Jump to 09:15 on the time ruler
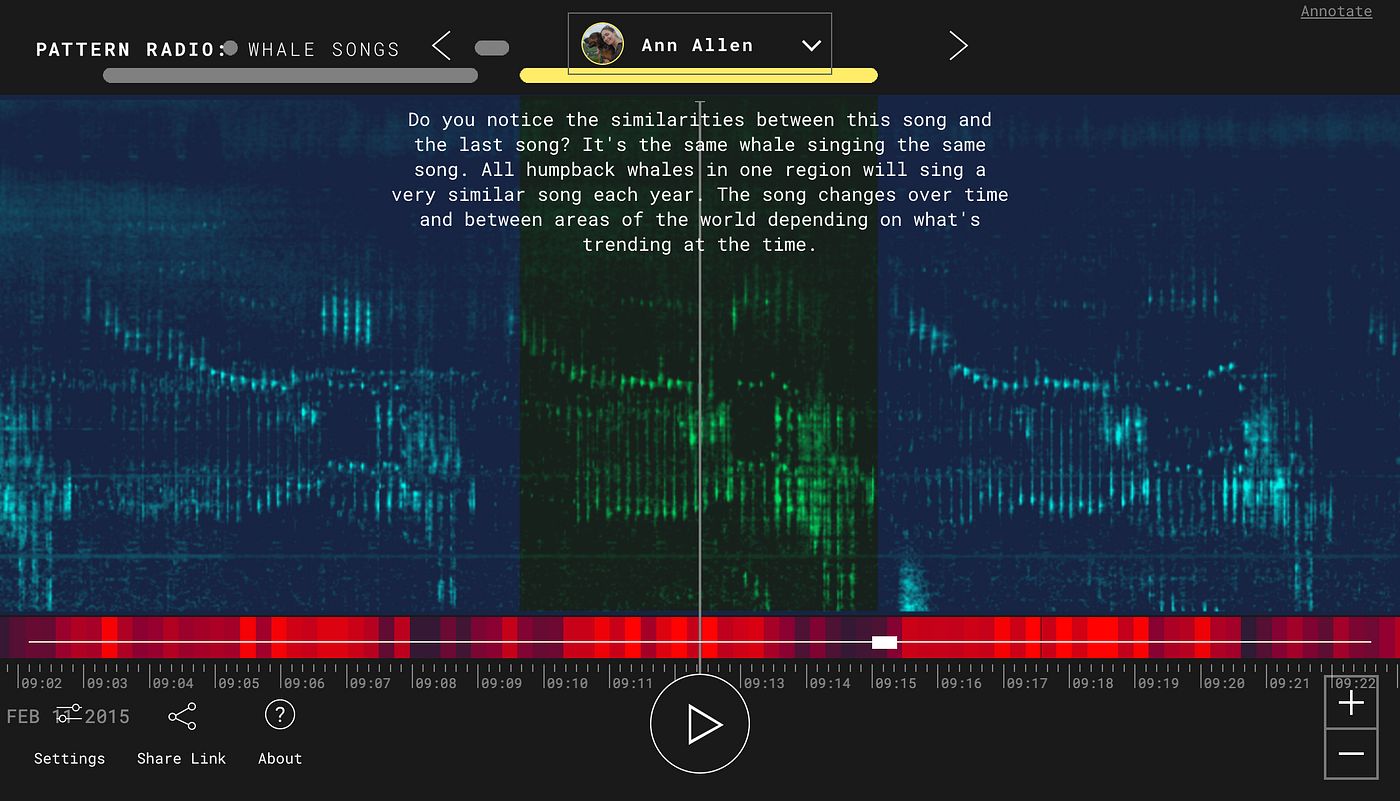 (895, 683)
